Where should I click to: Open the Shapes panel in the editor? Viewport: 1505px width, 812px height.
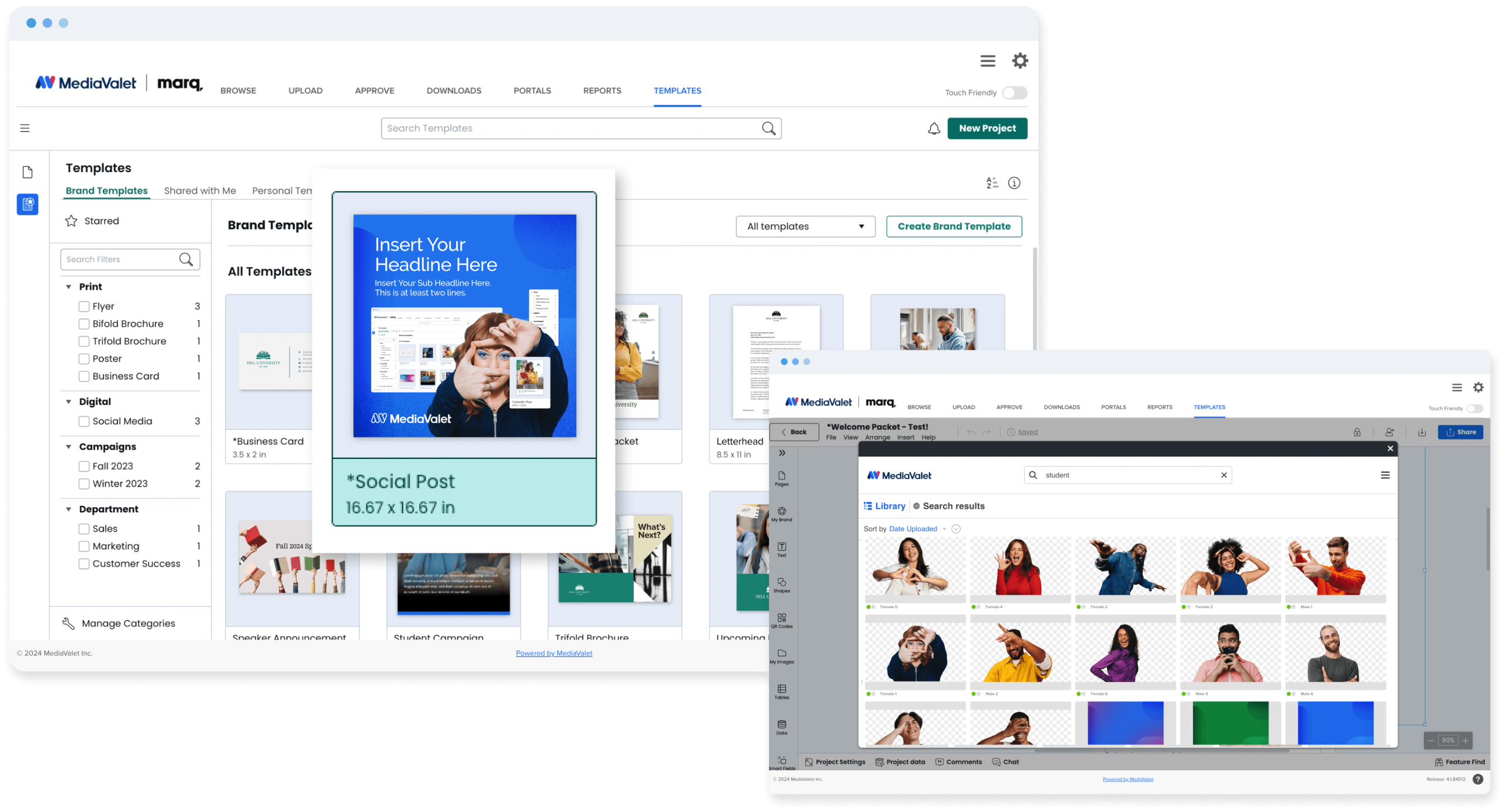click(781, 585)
